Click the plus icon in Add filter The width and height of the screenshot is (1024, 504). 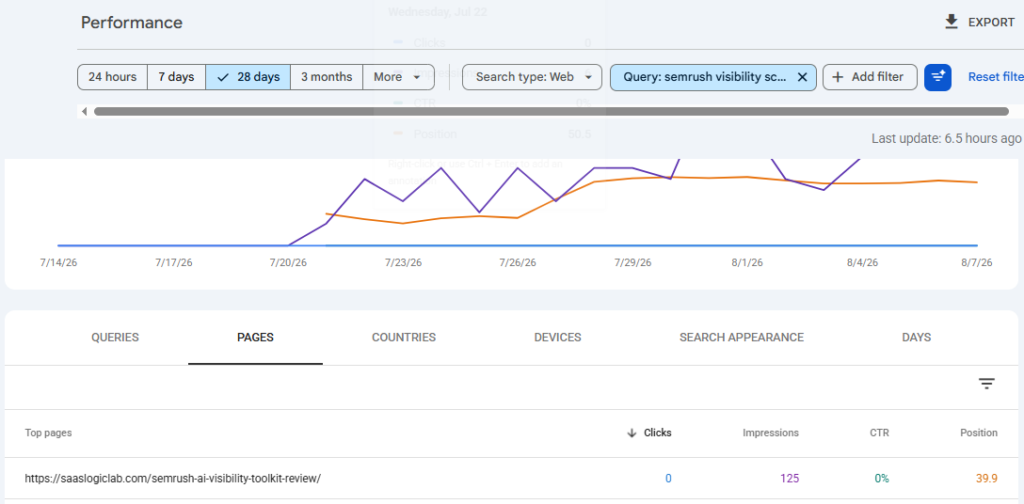[838, 77]
